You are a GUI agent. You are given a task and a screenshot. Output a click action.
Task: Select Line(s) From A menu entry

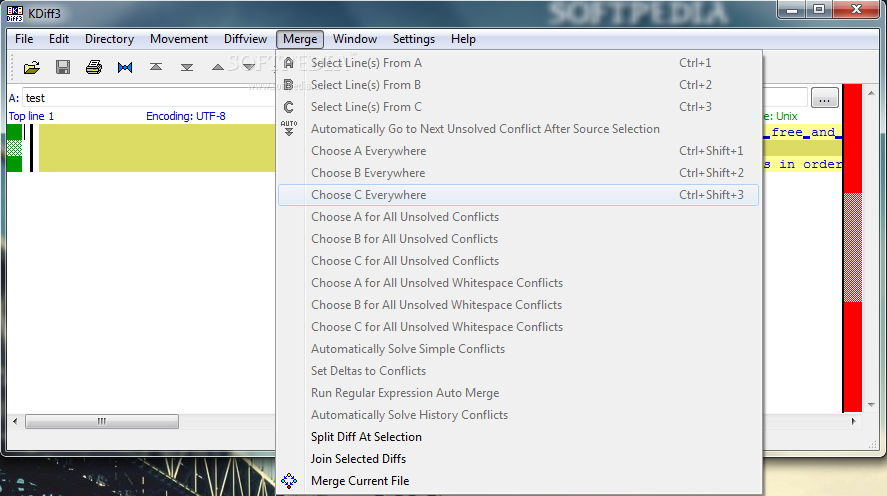[518, 63]
